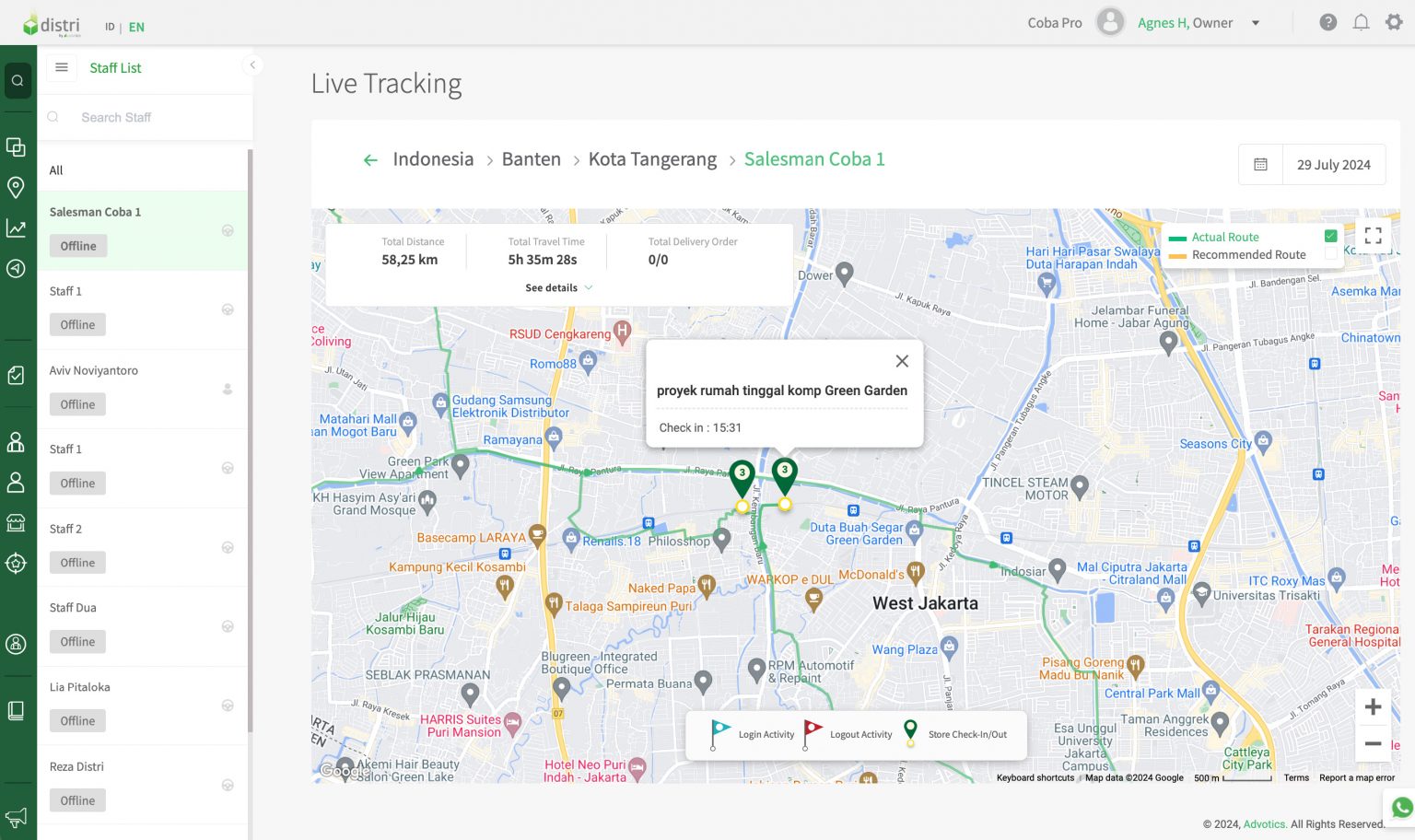
Task: Uncheck the Actual Route checkbox
Action: point(1330,237)
